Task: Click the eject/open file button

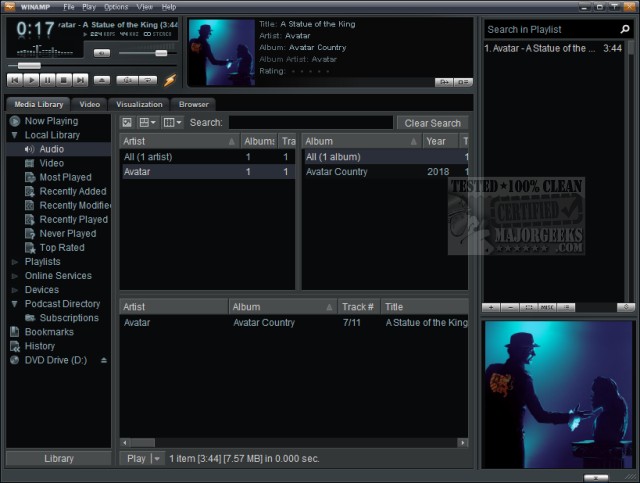Action: coord(102,80)
